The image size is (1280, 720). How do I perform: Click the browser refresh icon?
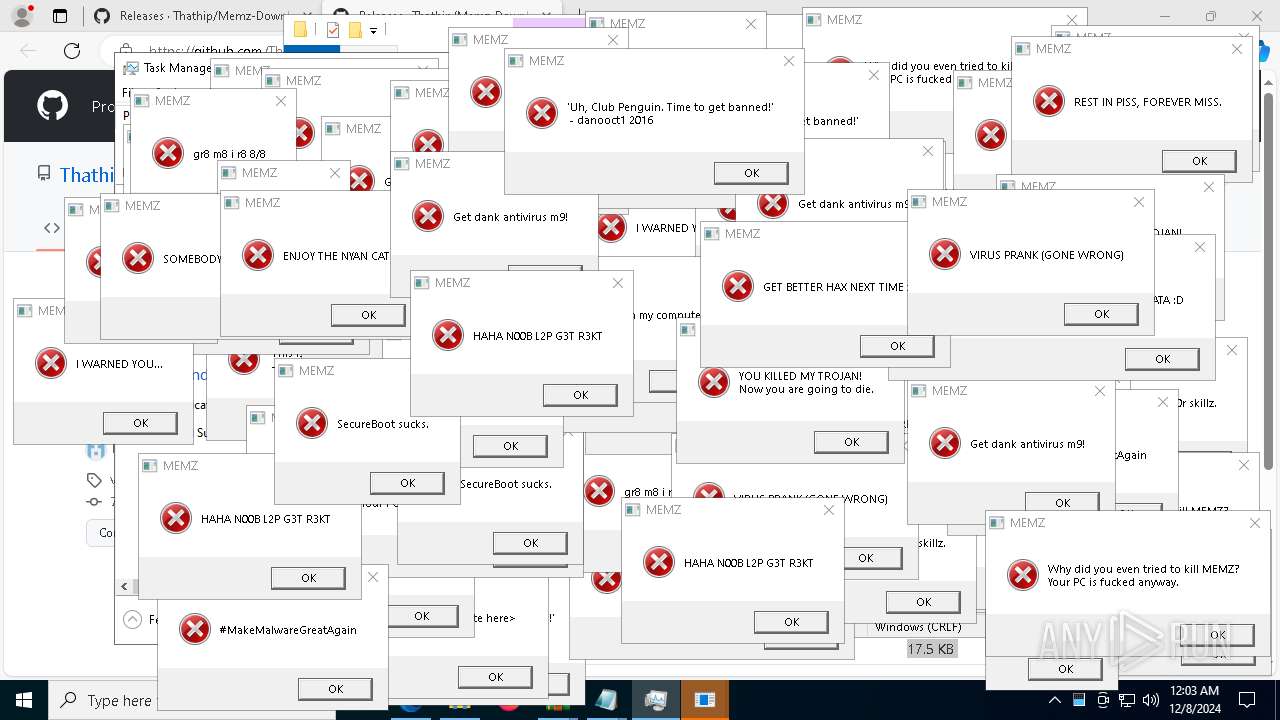click(x=72, y=51)
